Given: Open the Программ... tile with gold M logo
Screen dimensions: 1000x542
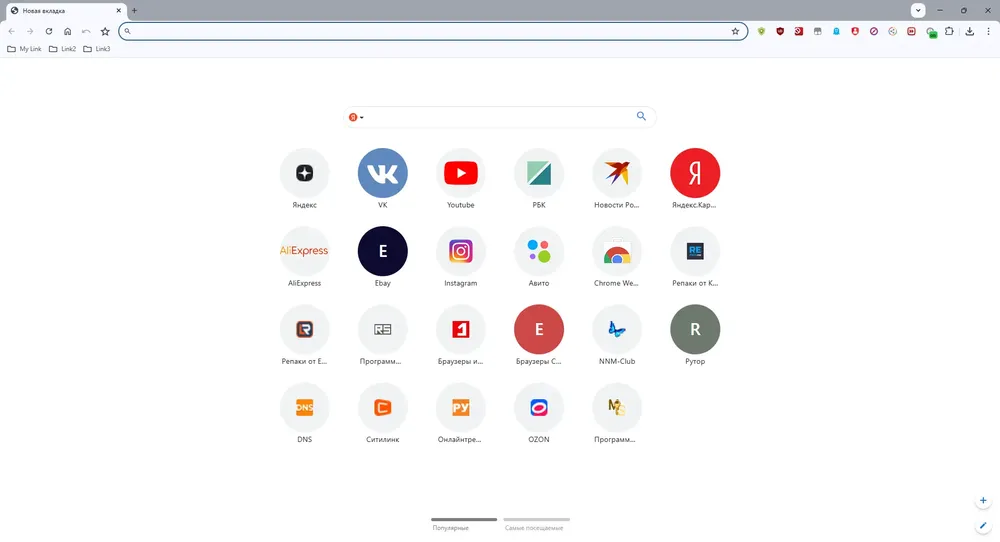Looking at the screenshot, I should (x=617, y=407).
